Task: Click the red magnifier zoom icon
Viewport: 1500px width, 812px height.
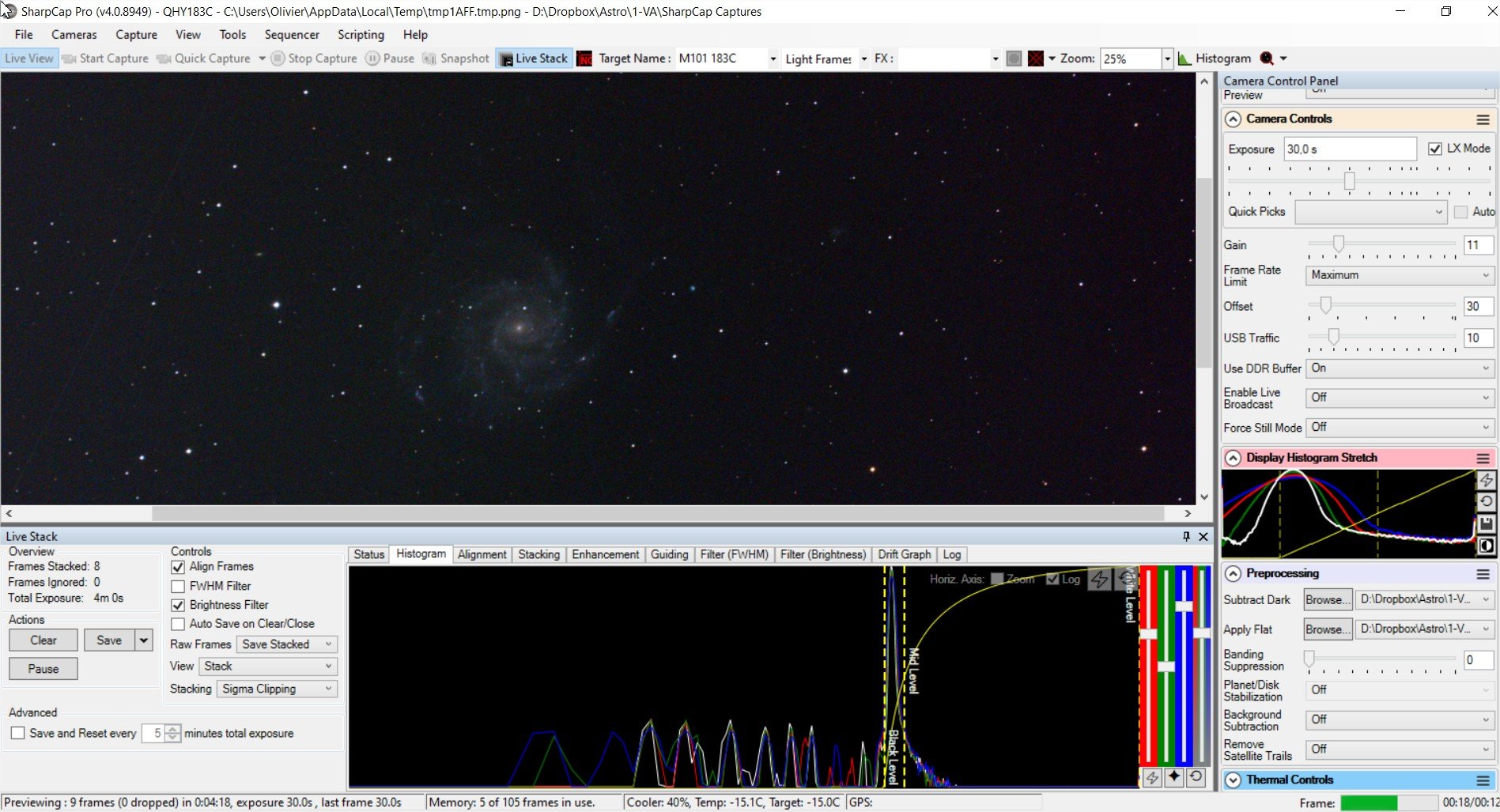Action: coord(1267,59)
